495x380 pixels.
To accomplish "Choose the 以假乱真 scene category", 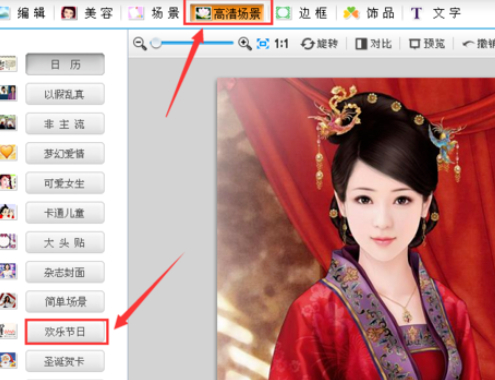I will click(65, 94).
